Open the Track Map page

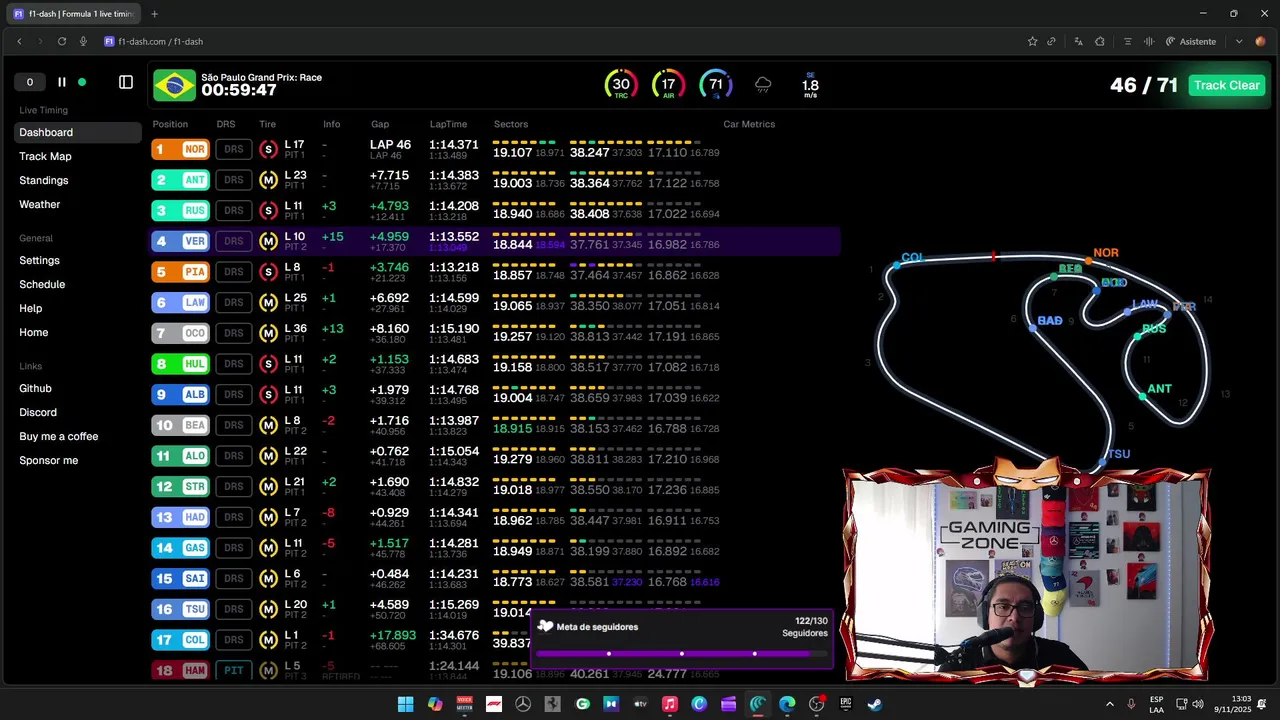click(45, 156)
